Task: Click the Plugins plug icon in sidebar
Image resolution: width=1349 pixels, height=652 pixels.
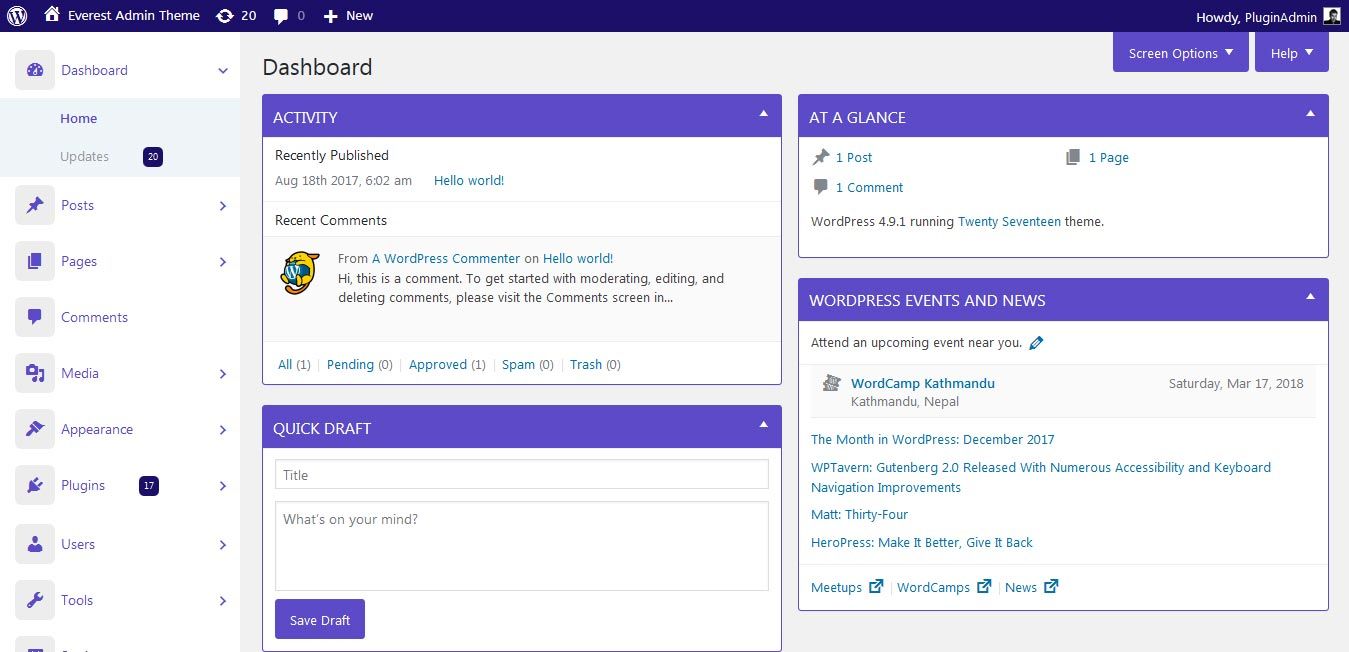Action: coord(35,485)
